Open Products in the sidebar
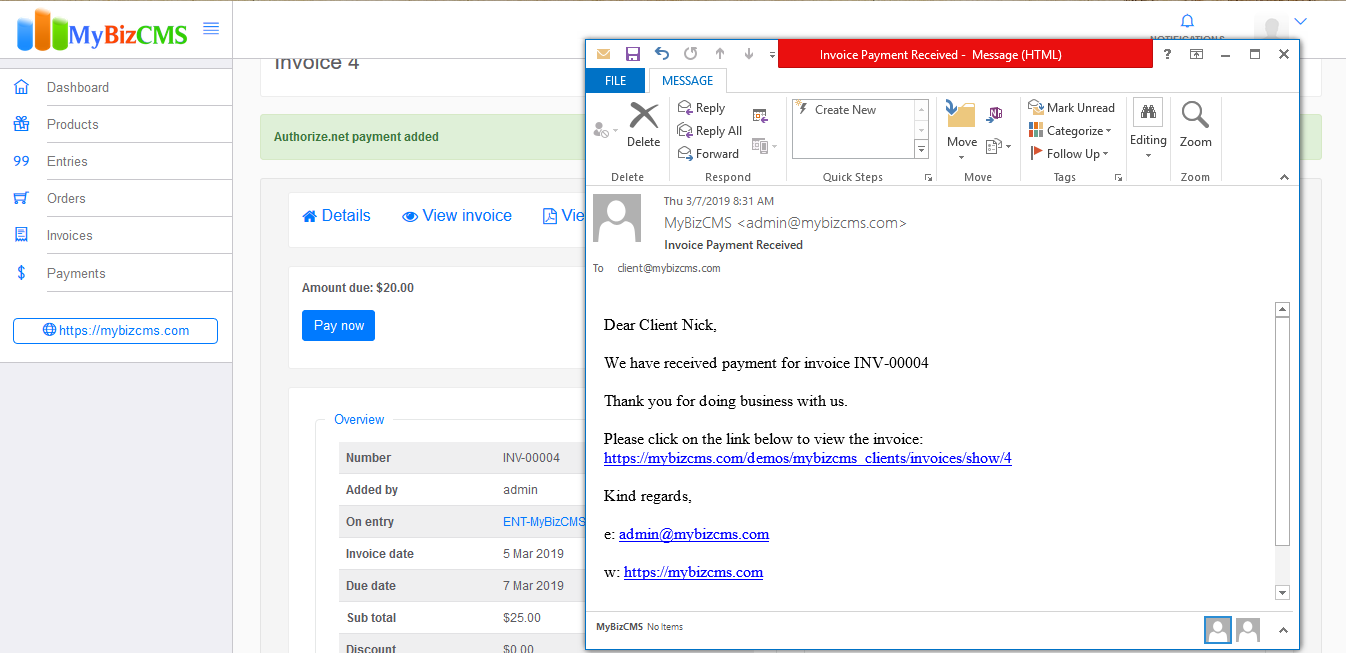This screenshot has height=653, width=1346. click(x=73, y=124)
